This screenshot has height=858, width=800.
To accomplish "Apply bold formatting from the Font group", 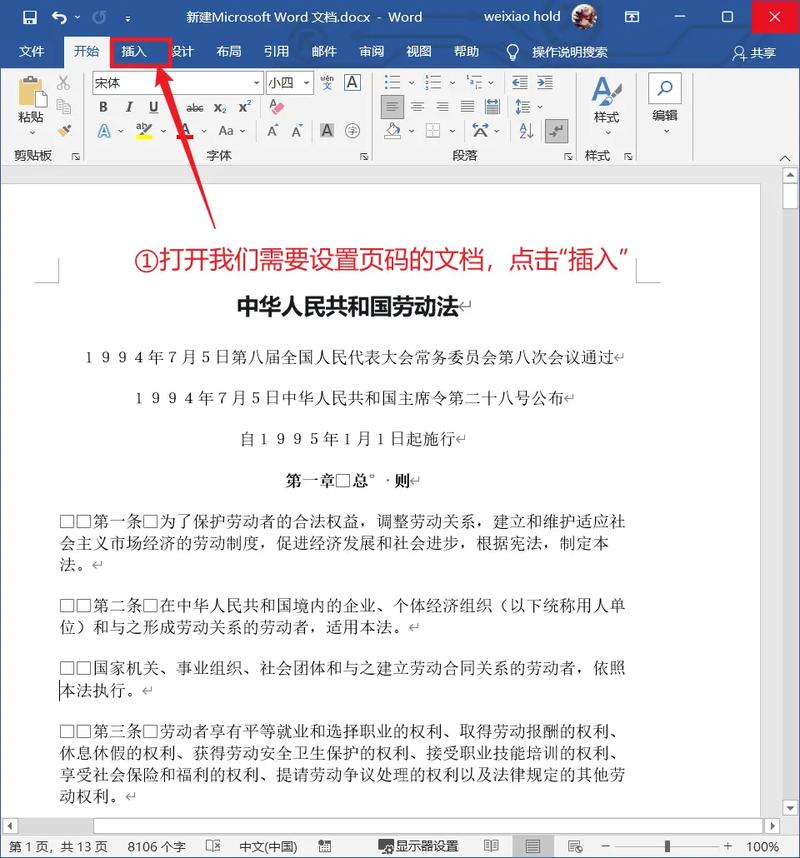I will [x=102, y=107].
